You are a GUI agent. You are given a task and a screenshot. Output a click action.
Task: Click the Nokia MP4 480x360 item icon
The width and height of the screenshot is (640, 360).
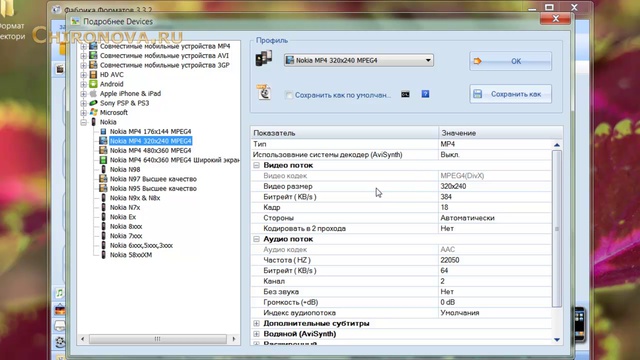tap(103, 150)
